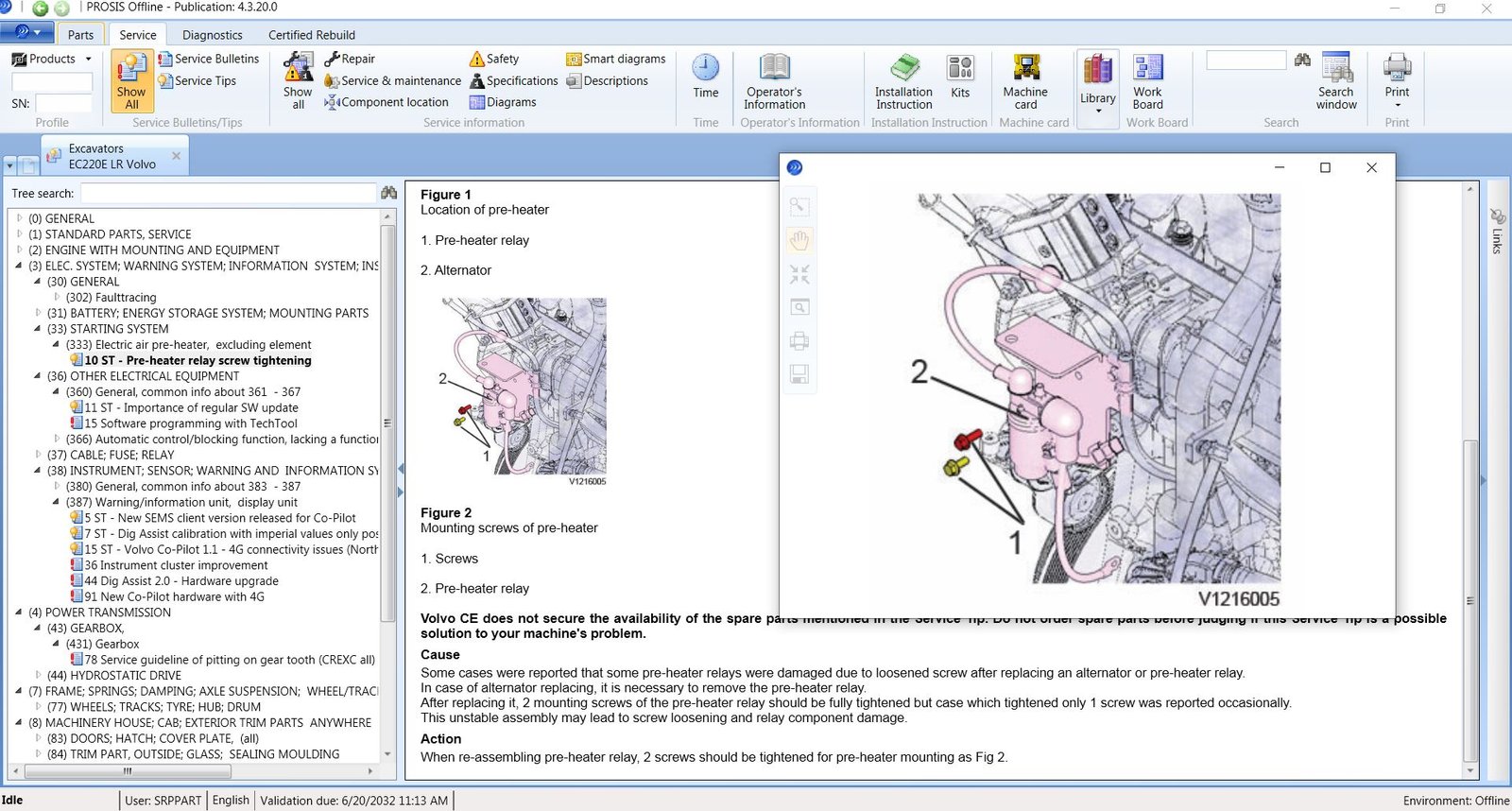The height and width of the screenshot is (811, 1512).
Task: Click the document vertical scrollbar
Action: tap(1469, 600)
